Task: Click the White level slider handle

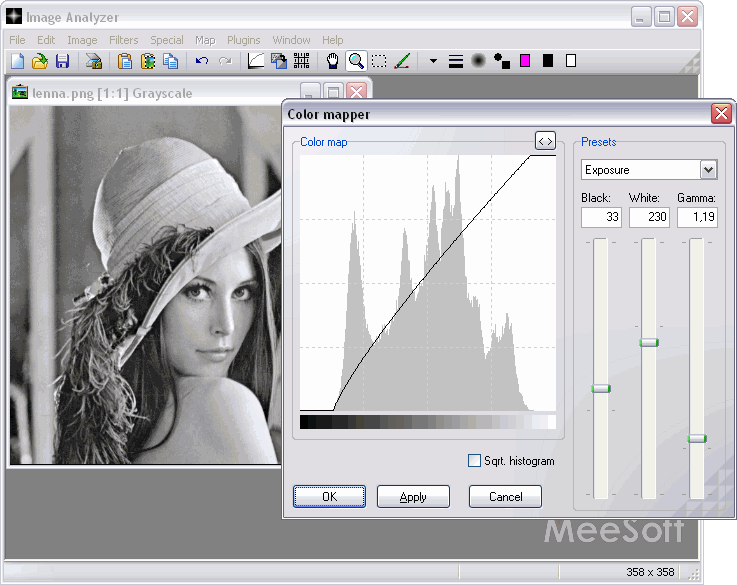Action: point(649,343)
